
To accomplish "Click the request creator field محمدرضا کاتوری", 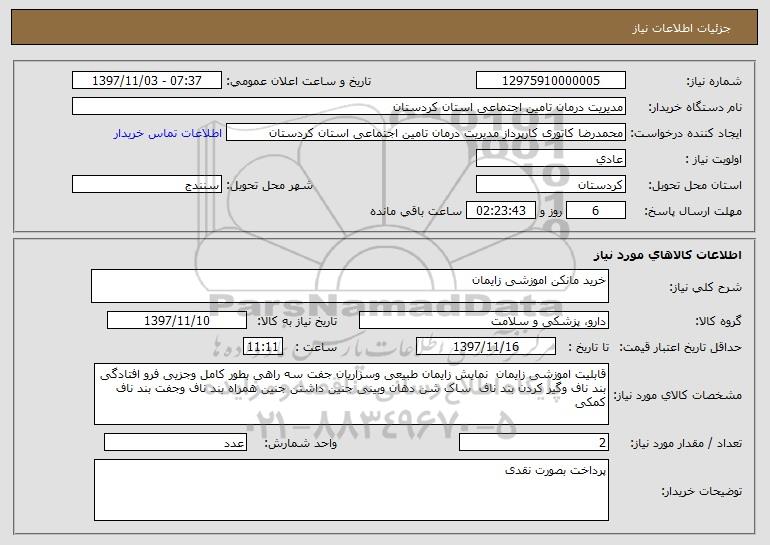I will 426,133.
